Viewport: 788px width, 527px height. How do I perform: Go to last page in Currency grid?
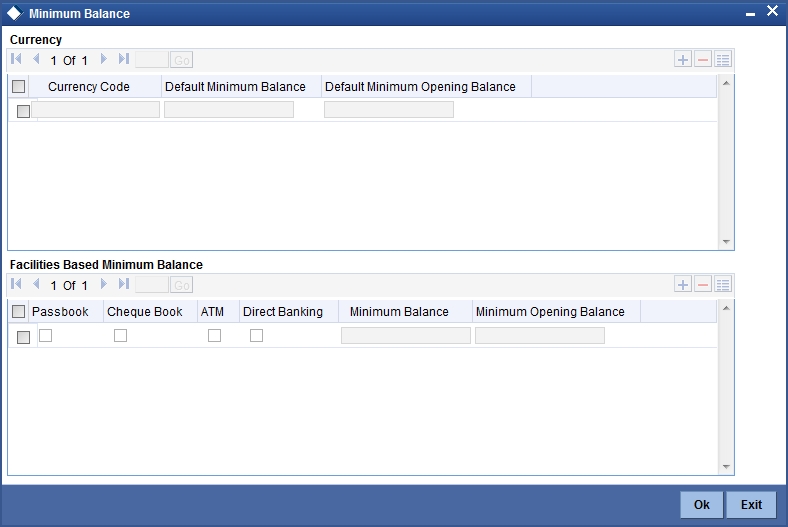124,59
